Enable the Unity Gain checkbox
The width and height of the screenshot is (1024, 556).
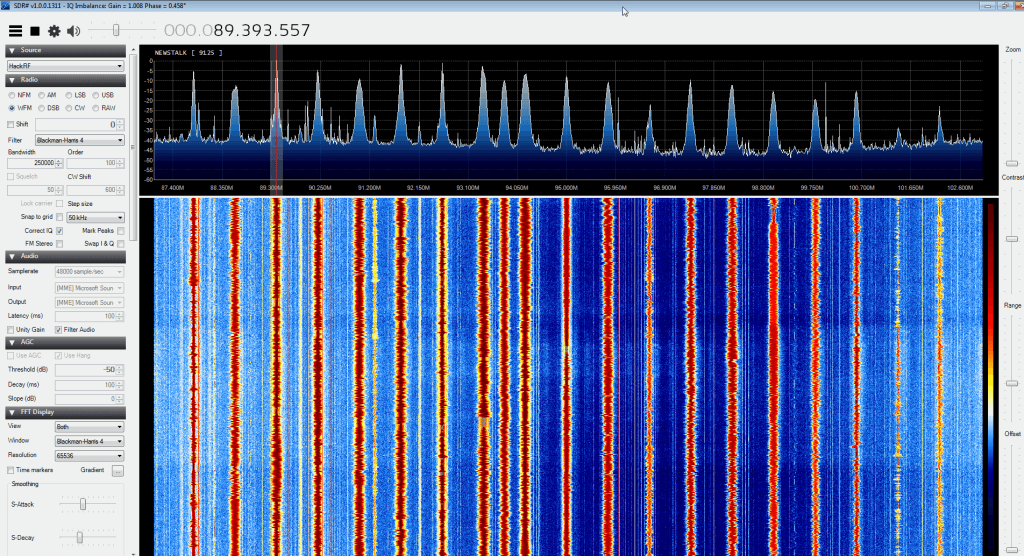pos(10,330)
